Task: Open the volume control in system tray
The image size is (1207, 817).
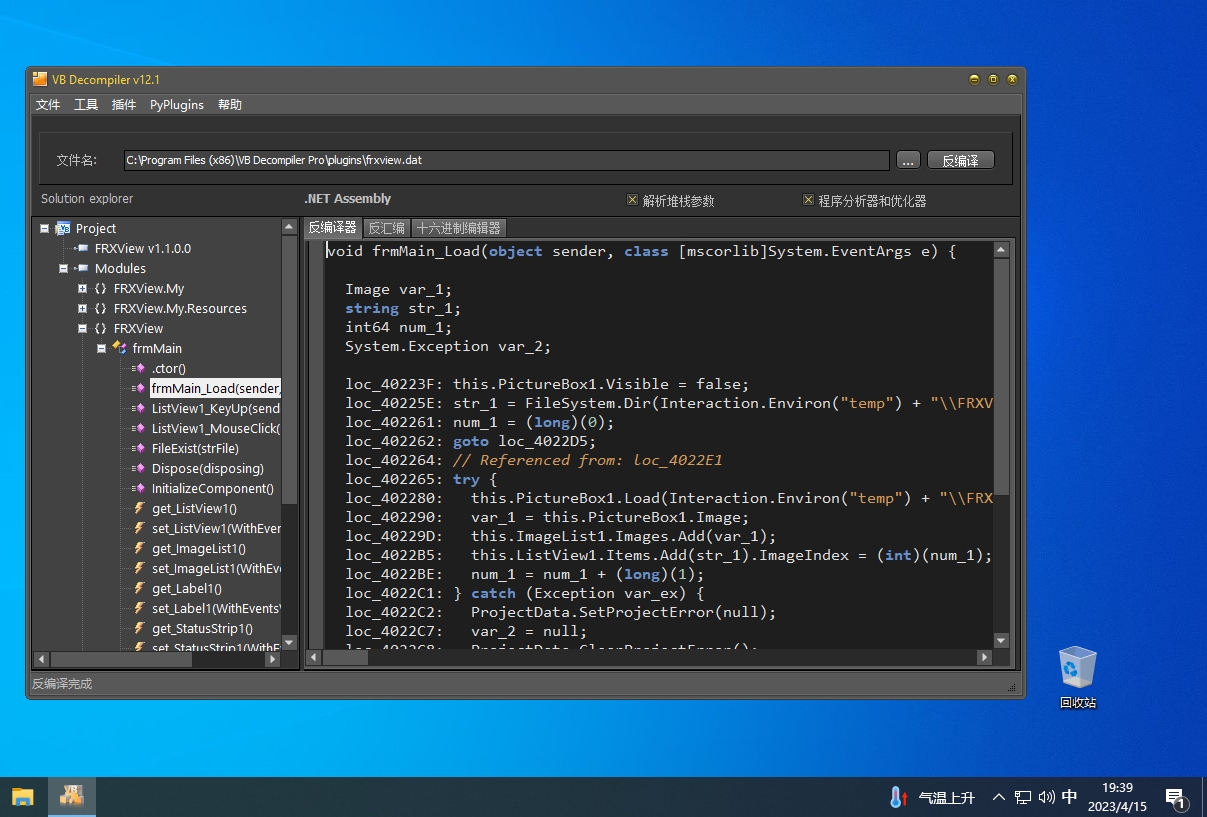Action: click(x=1046, y=797)
